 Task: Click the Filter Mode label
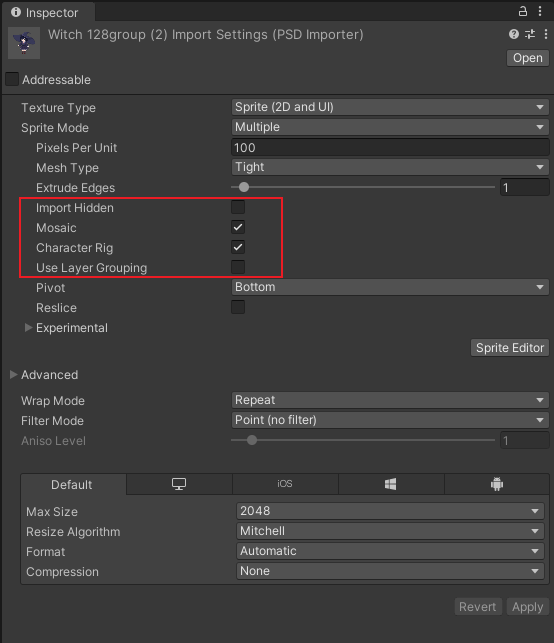(52, 421)
